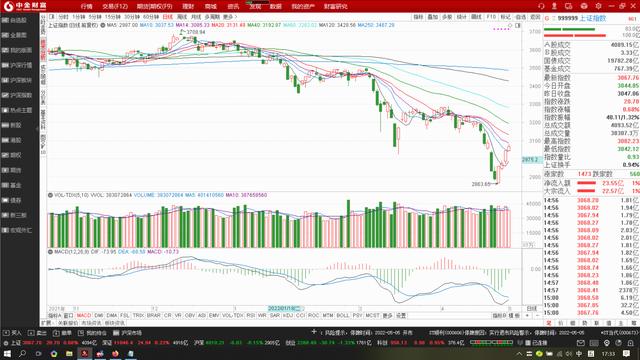Open the 理财 menu

pyautogui.click(x=188, y=7)
